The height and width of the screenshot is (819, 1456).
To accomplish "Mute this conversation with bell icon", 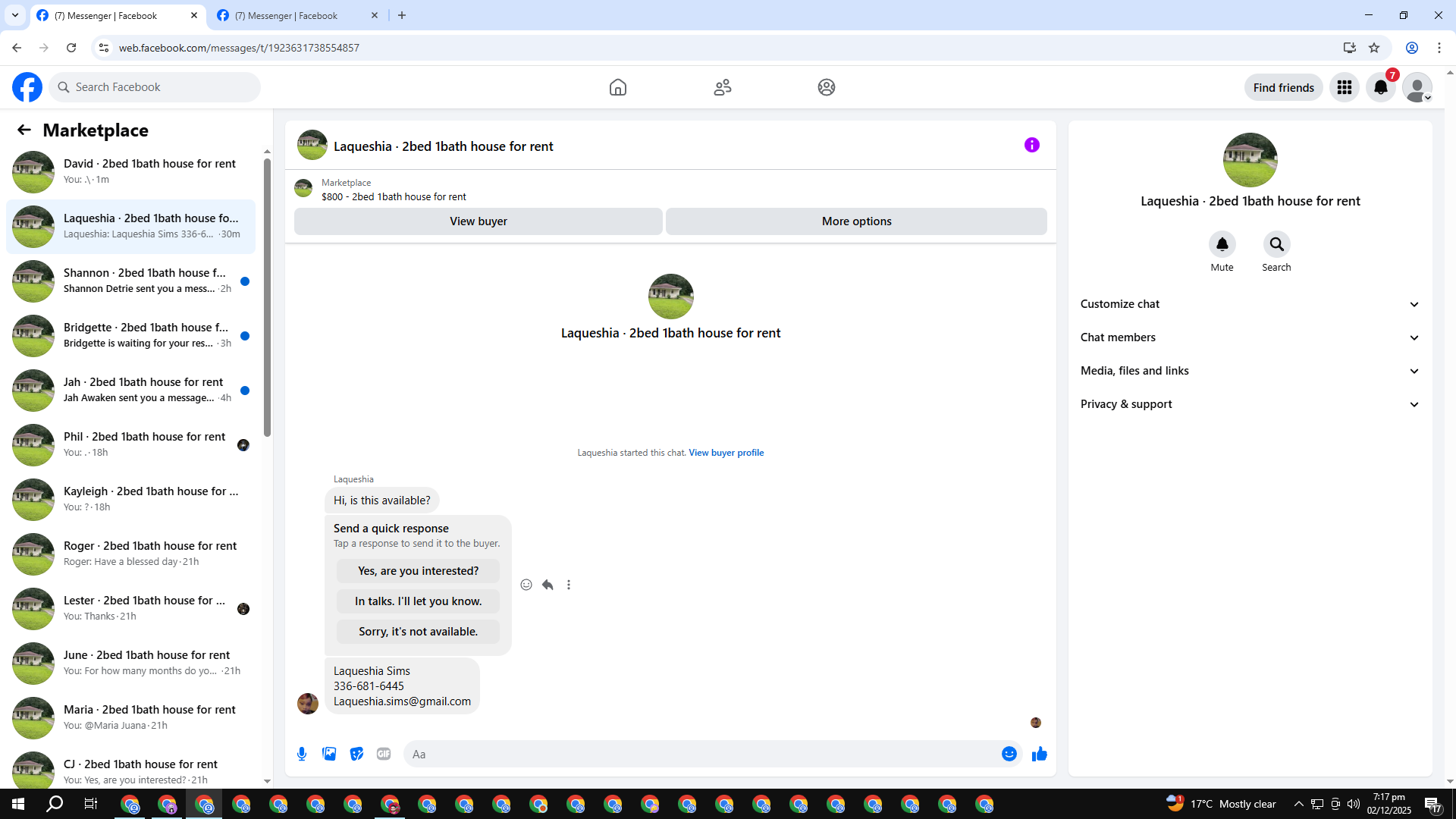I will (x=1222, y=244).
